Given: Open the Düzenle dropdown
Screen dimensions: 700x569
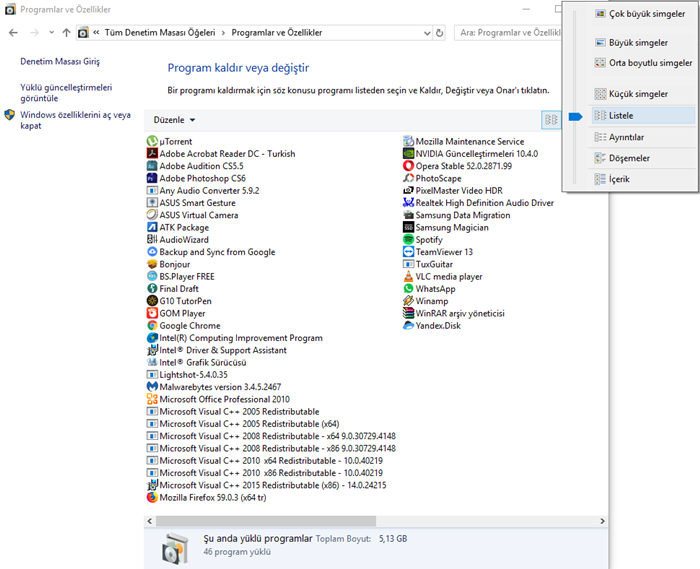Looking at the screenshot, I should click(174, 119).
